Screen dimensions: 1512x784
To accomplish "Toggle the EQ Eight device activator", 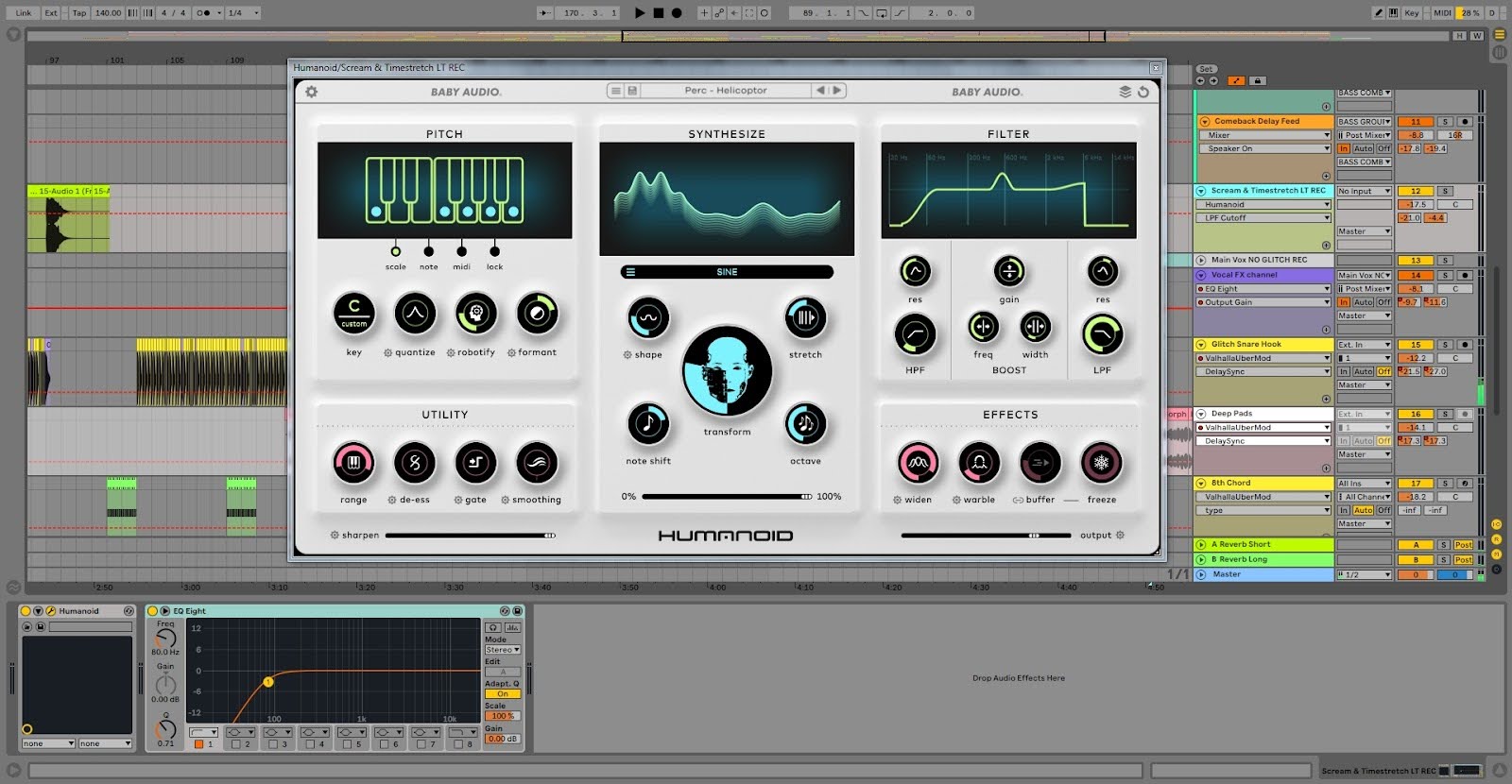I will coord(152,611).
